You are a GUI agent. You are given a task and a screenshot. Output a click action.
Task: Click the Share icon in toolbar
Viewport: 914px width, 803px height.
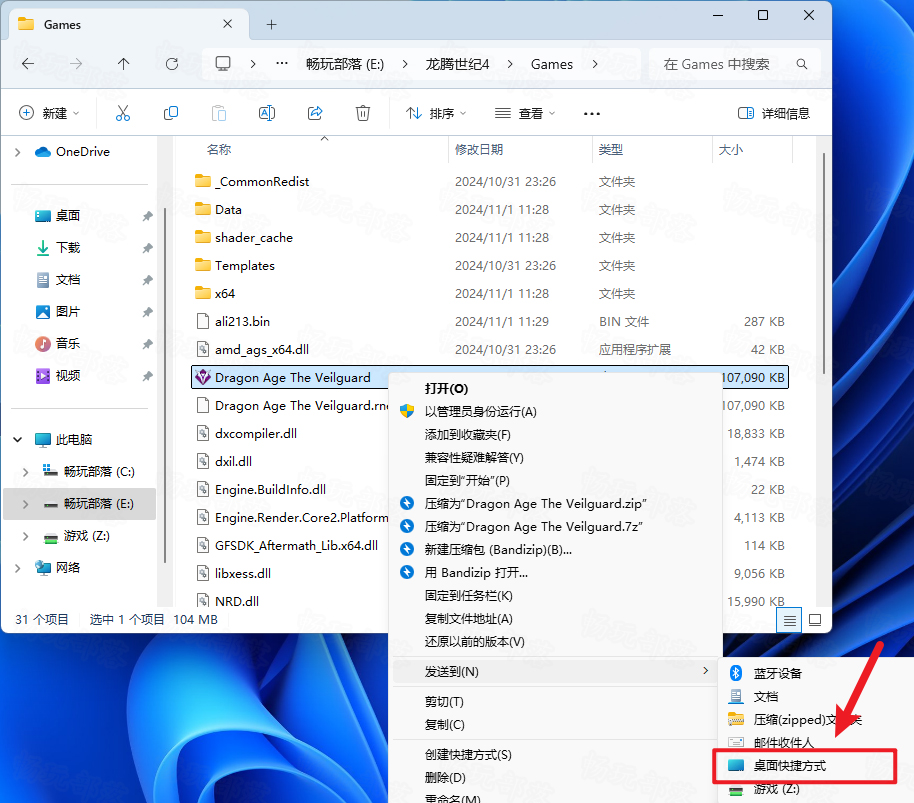click(315, 113)
